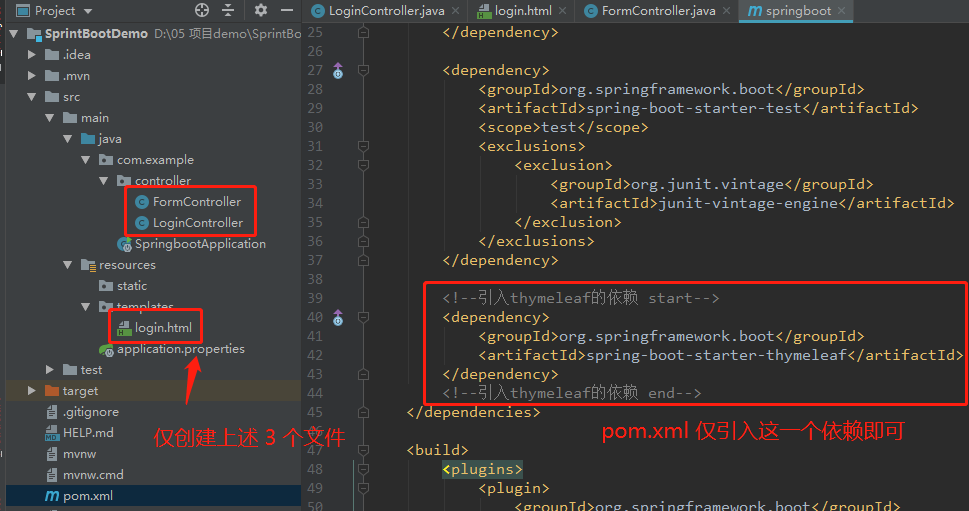Viewport: 969px width, 511px height.
Task: Close the FormController.java tab
Action: point(726,11)
